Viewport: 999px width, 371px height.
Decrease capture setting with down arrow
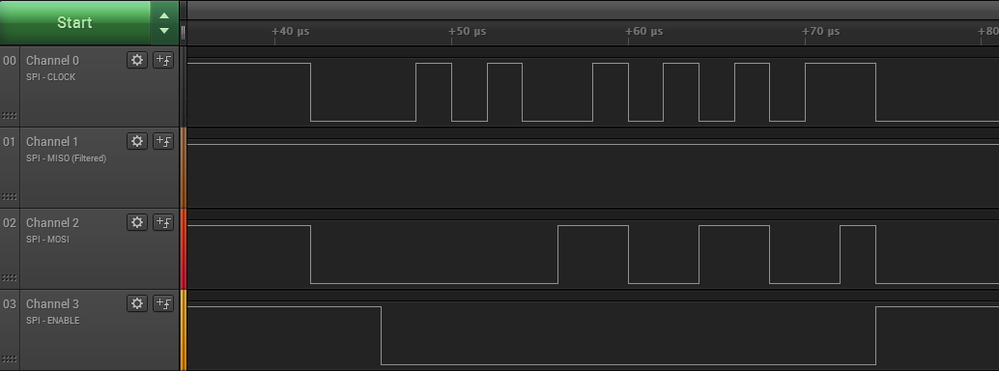(164, 30)
